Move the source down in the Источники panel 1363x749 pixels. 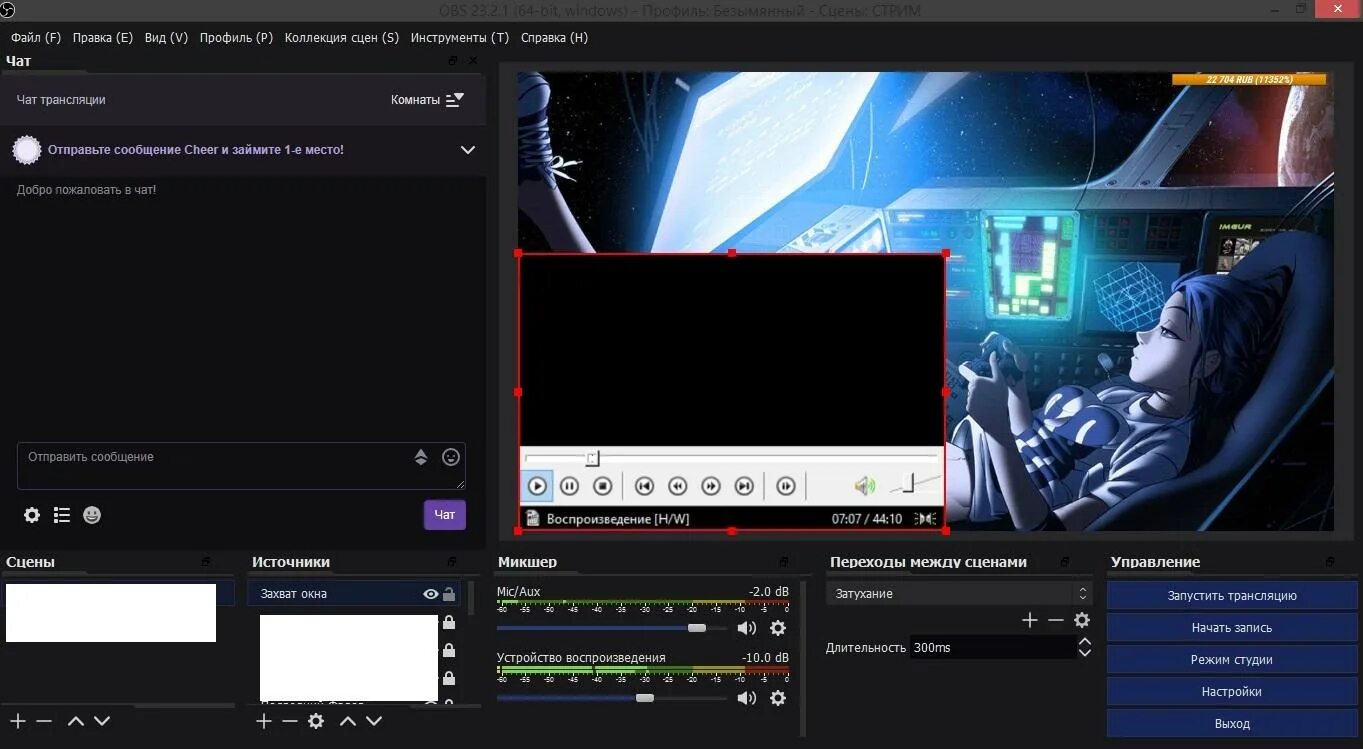pos(374,721)
